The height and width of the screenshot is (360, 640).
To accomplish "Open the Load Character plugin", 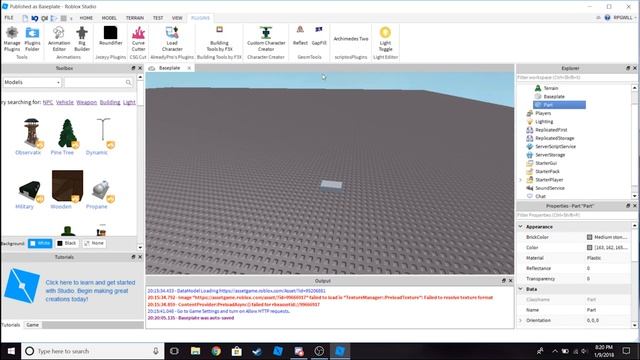I will [172, 39].
